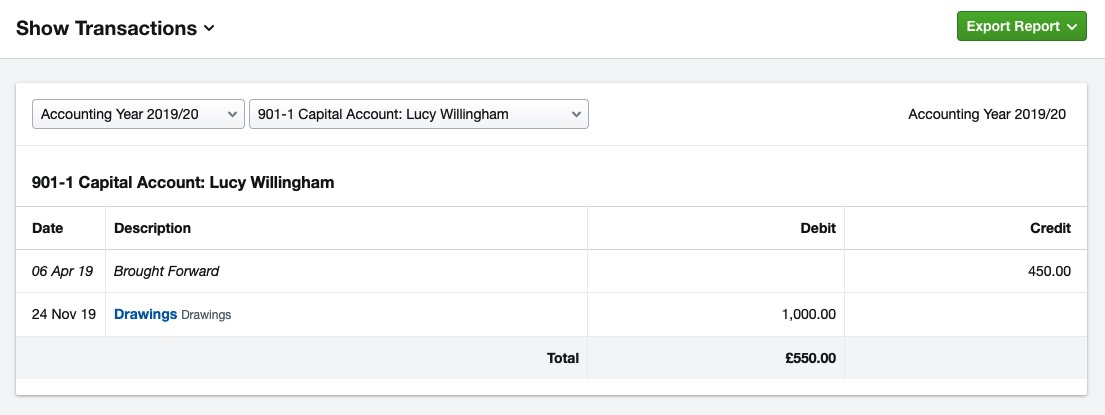This screenshot has width=1105, height=415.
Task: Click the Accounting Year dropdown's chevron arrow
Action: (232, 114)
